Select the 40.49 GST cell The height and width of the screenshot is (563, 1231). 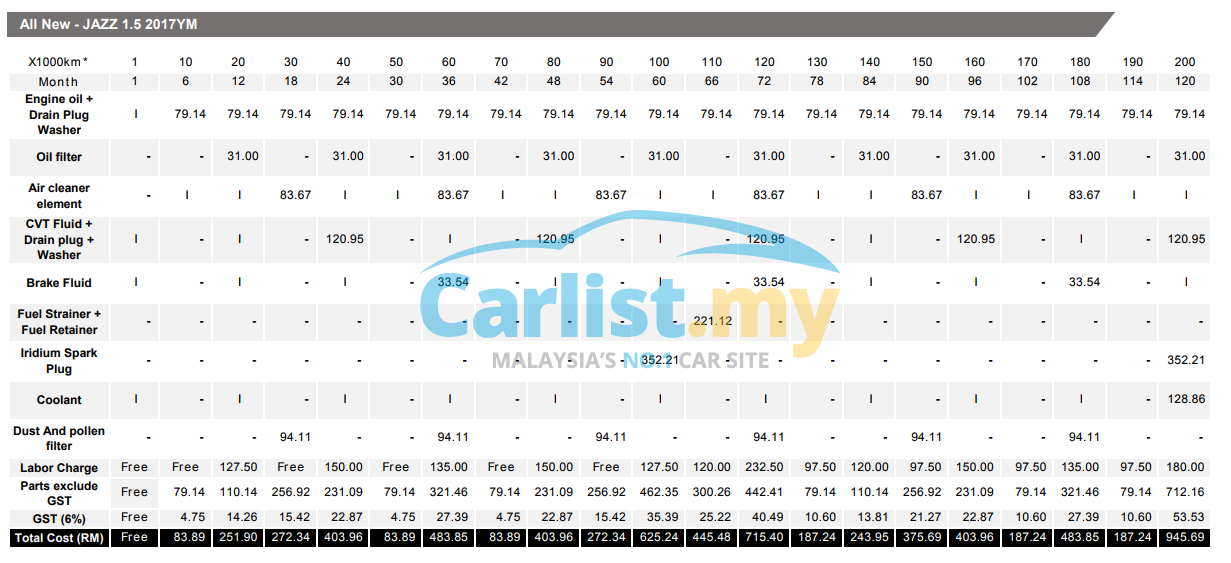[769, 517]
